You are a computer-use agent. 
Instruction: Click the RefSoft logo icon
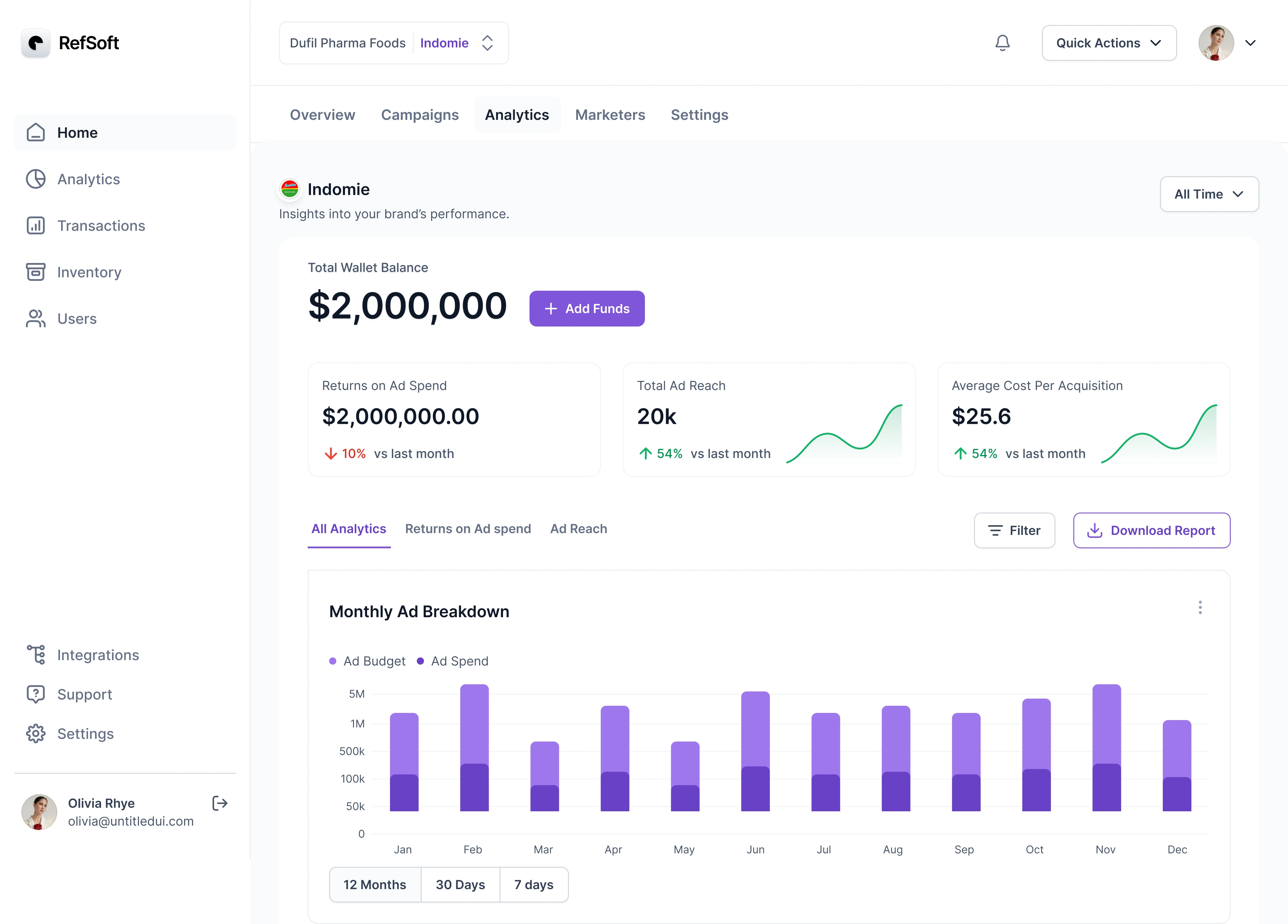(36, 43)
